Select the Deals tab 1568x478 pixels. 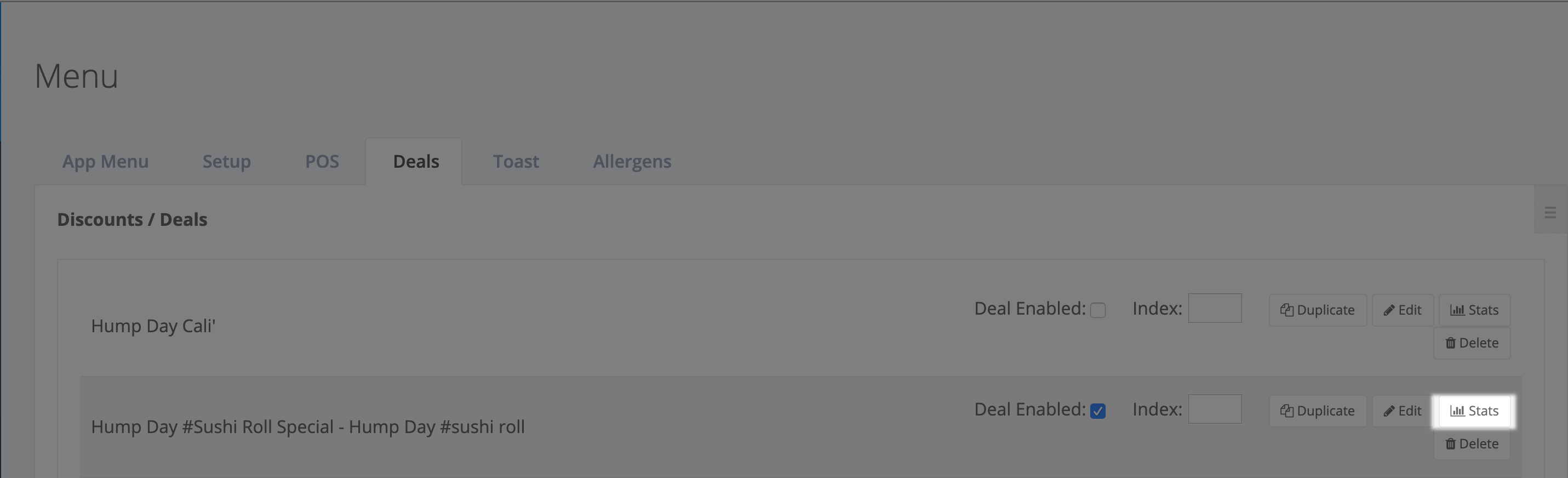416,161
